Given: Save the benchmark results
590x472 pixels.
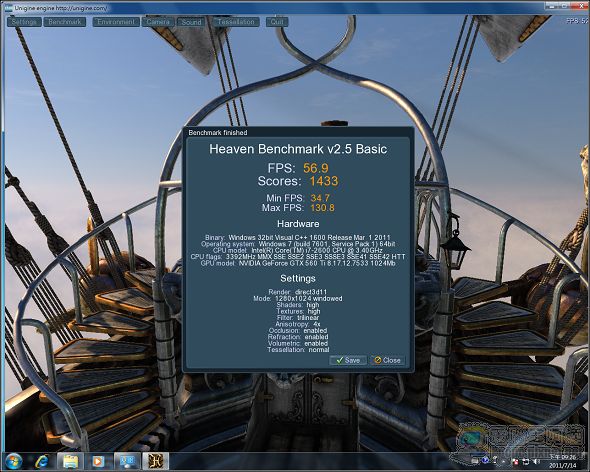Looking at the screenshot, I should (x=348, y=360).
